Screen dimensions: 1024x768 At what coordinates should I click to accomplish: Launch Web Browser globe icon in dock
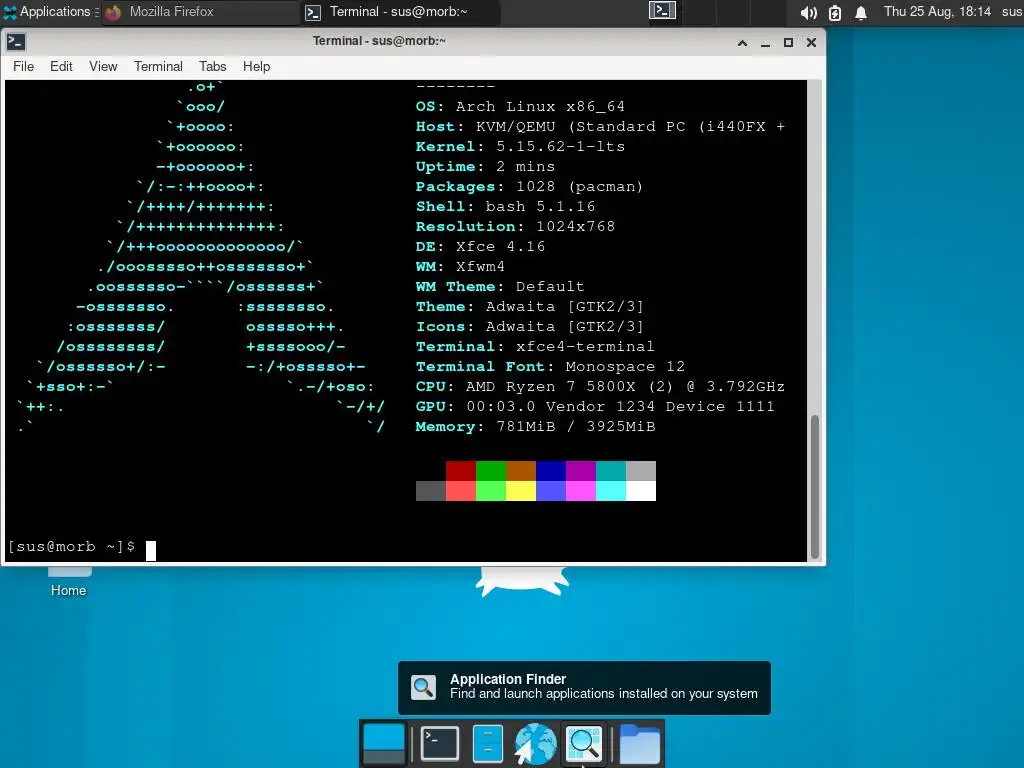[x=536, y=743]
